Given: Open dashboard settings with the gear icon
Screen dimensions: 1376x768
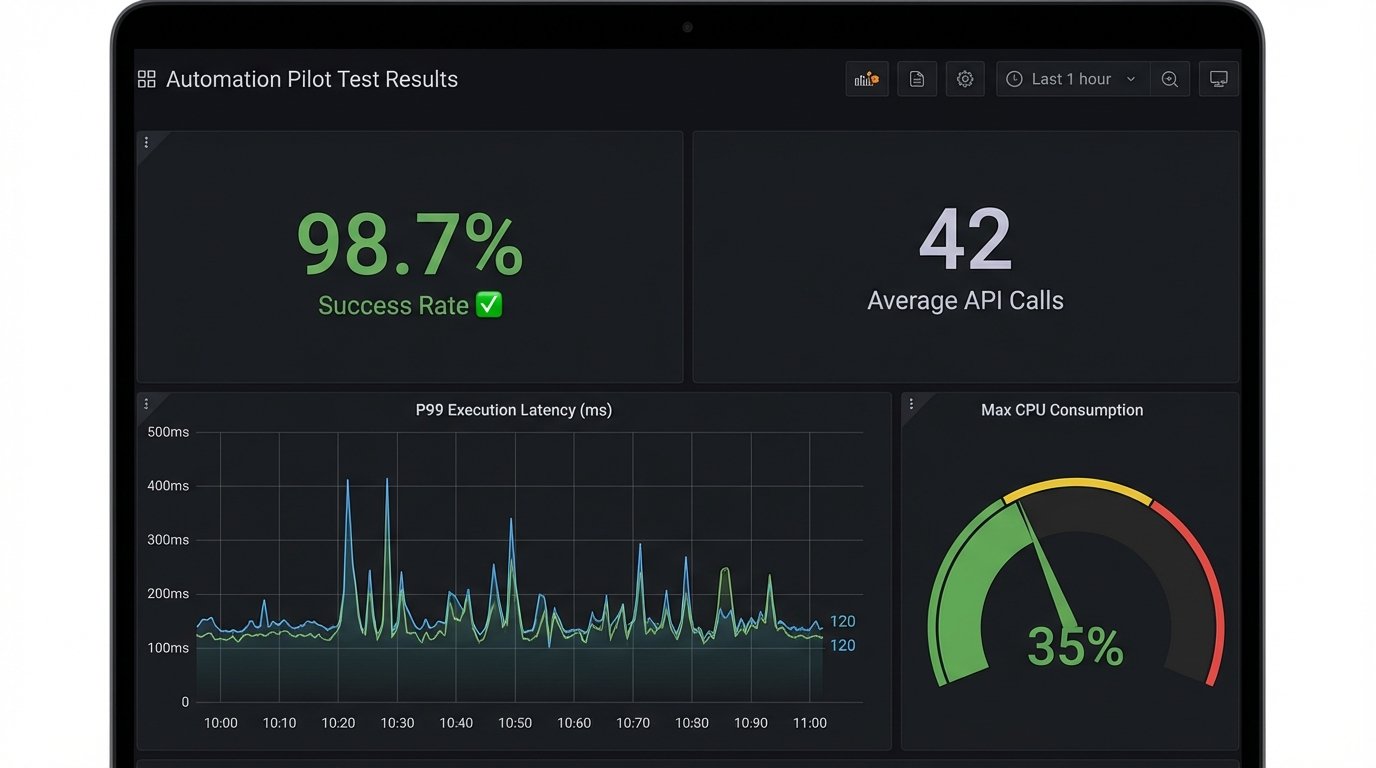Looking at the screenshot, I should click(x=965, y=78).
